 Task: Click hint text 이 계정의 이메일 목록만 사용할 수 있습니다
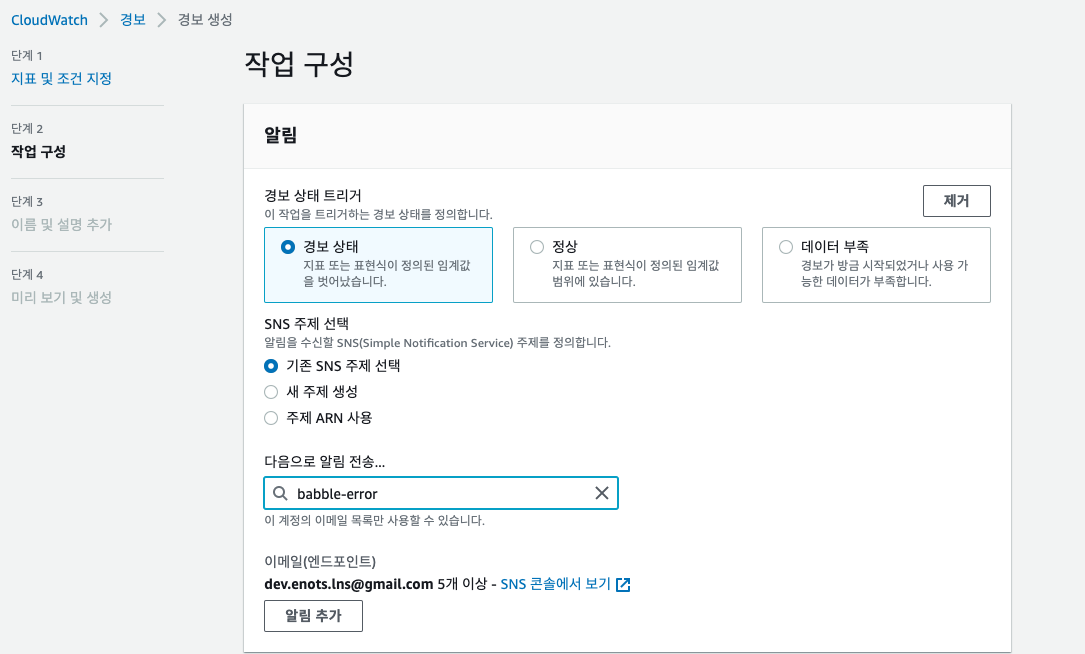(374, 520)
